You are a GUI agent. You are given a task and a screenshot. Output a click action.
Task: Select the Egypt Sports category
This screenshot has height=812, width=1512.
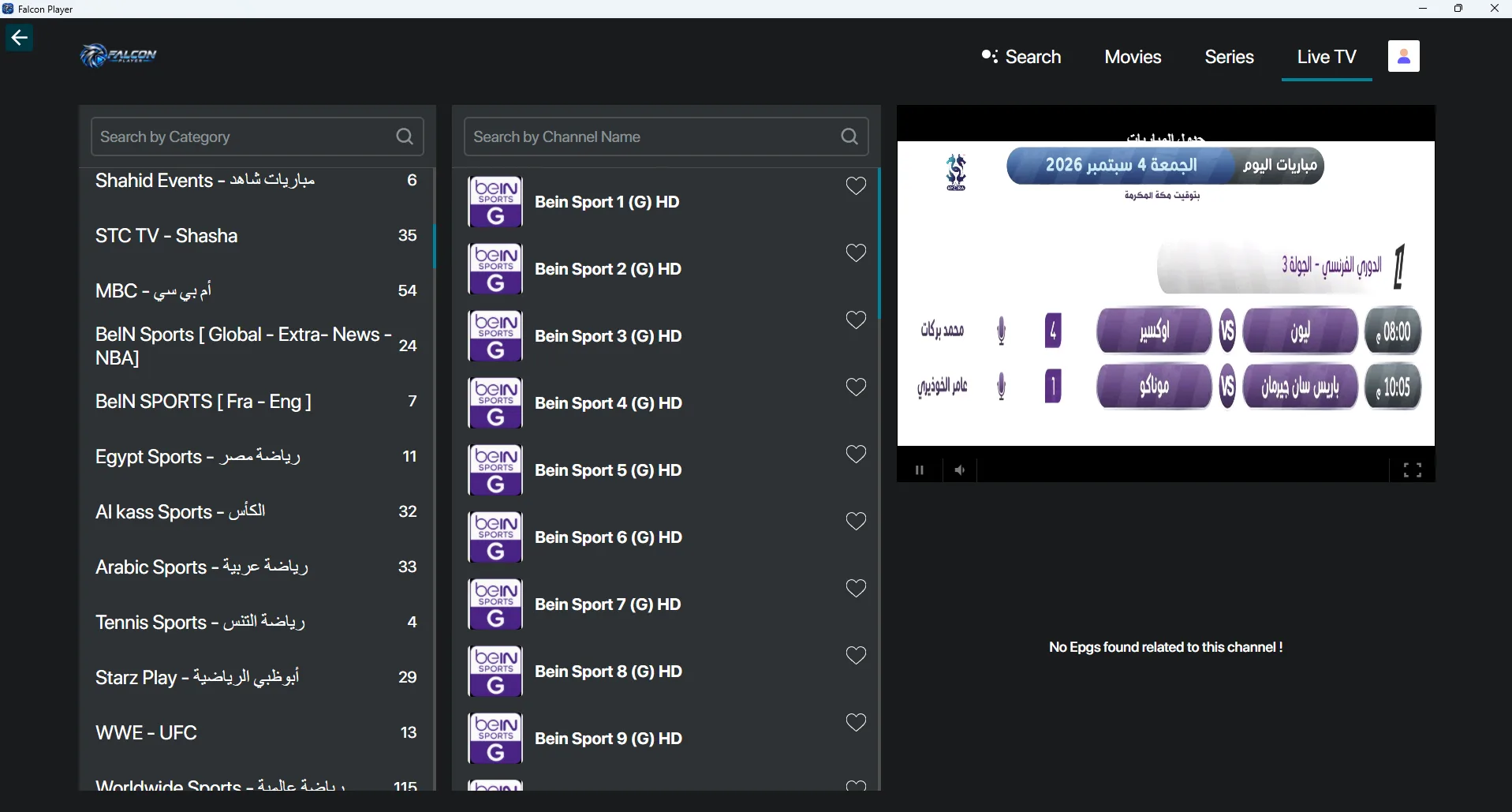(256, 457)
